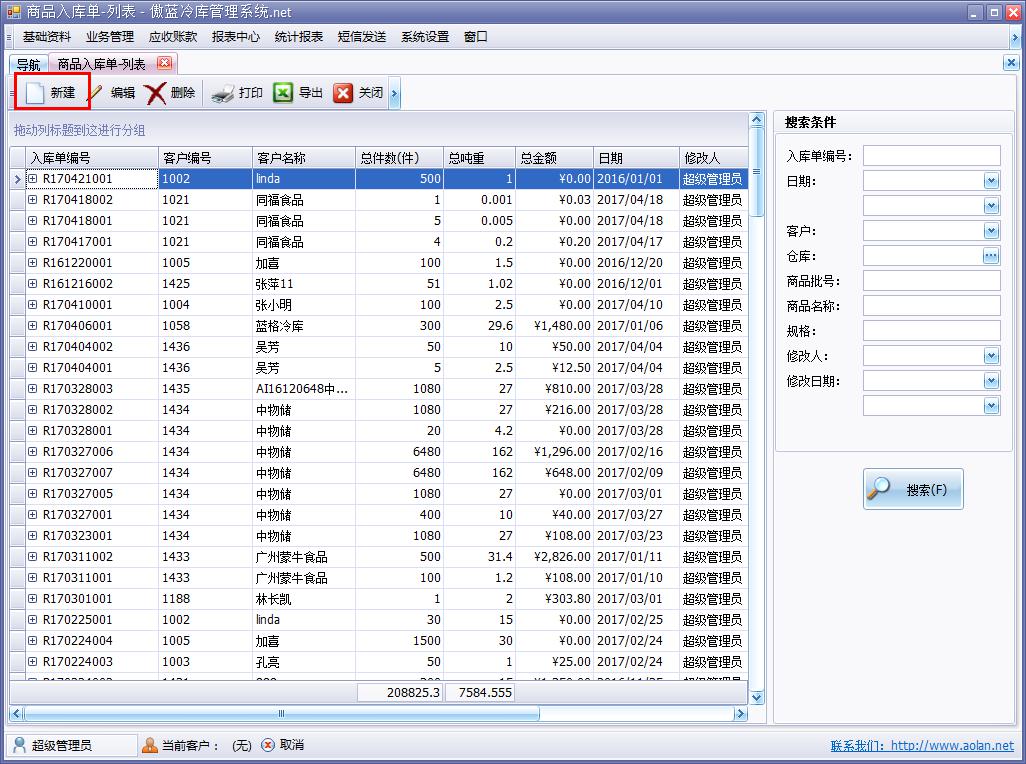The height and width of the screenshot is (764, 1026).
Task: Click the Export (导出) Excel icon
Action: click(283, 93)
